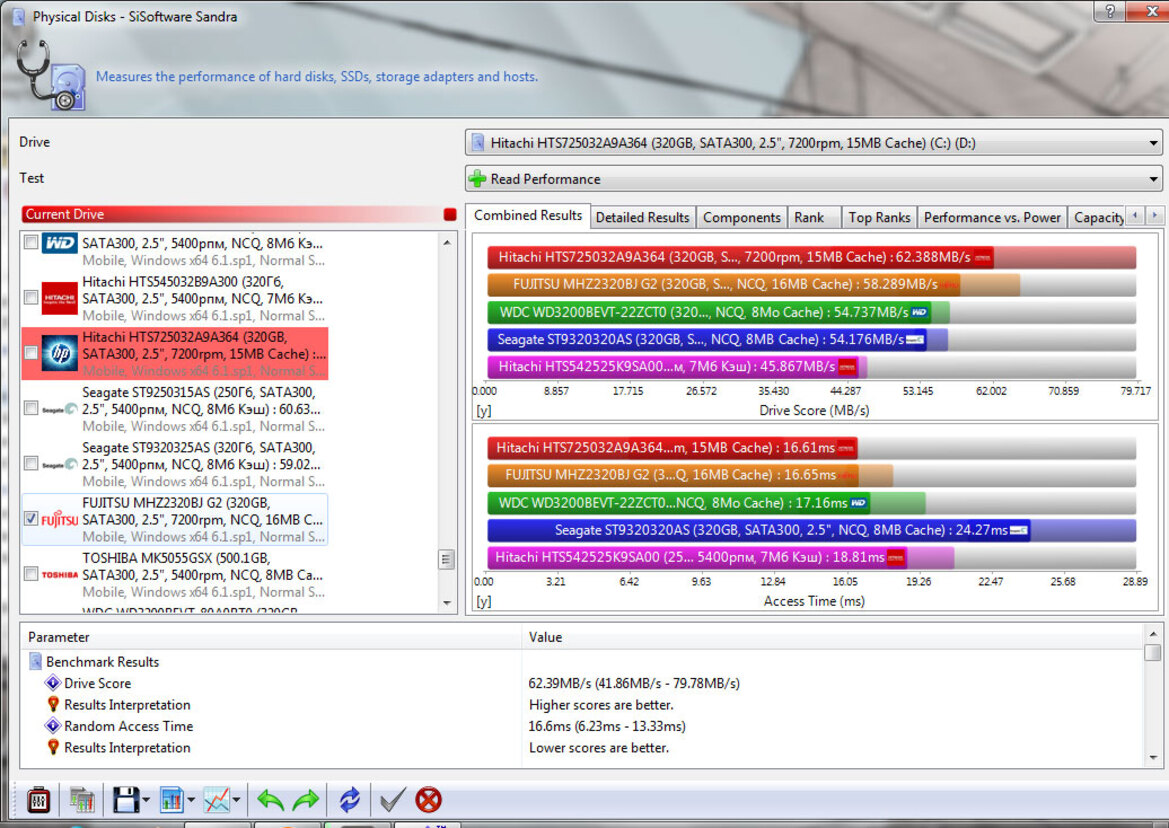Screen dimensions: 1169x828
Task: Click Random Access Time diamond icon
Action: click(52, 725)
